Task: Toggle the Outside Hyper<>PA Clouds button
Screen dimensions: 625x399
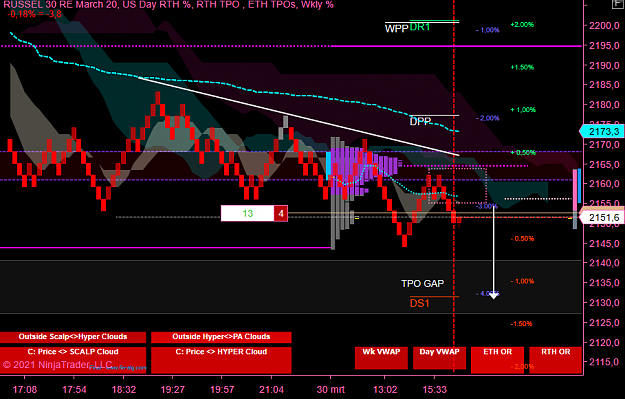Action: pyautogui.click(x=221, y=337)
